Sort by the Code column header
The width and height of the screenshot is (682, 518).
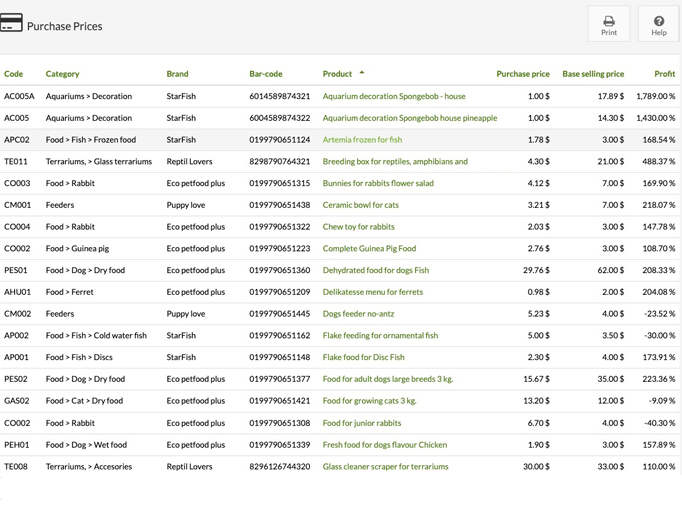tap(13, 74)
